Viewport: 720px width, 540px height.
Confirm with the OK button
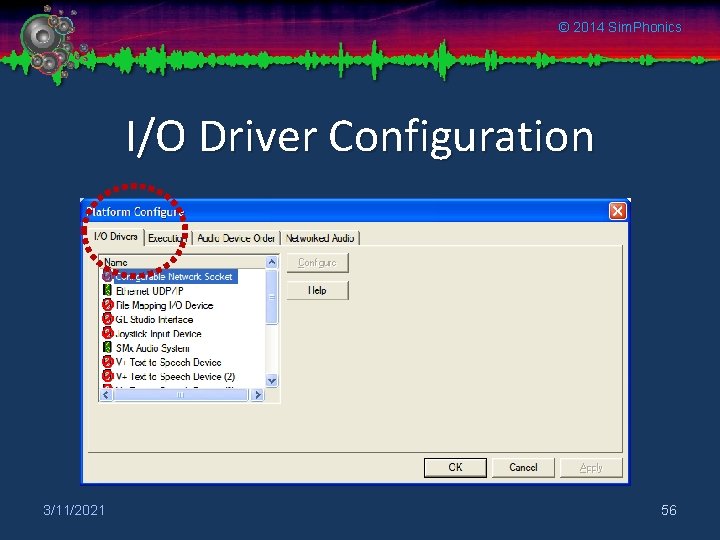pyautogui.click(x=455, y=467)
